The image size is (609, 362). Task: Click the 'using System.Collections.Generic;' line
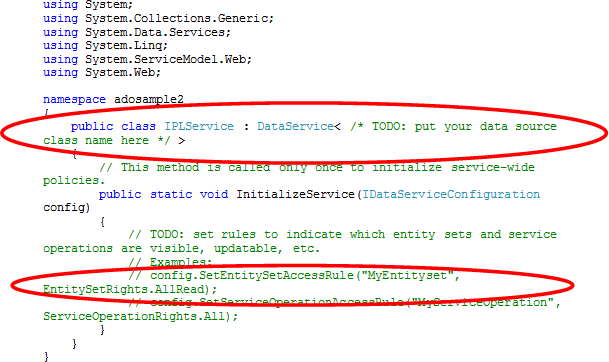pos(158,19)
